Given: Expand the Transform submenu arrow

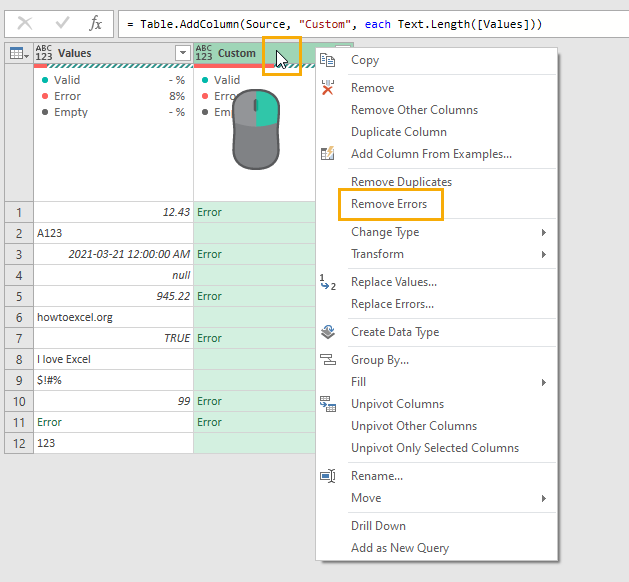Looking at the screenshot, I should [544, 254].
